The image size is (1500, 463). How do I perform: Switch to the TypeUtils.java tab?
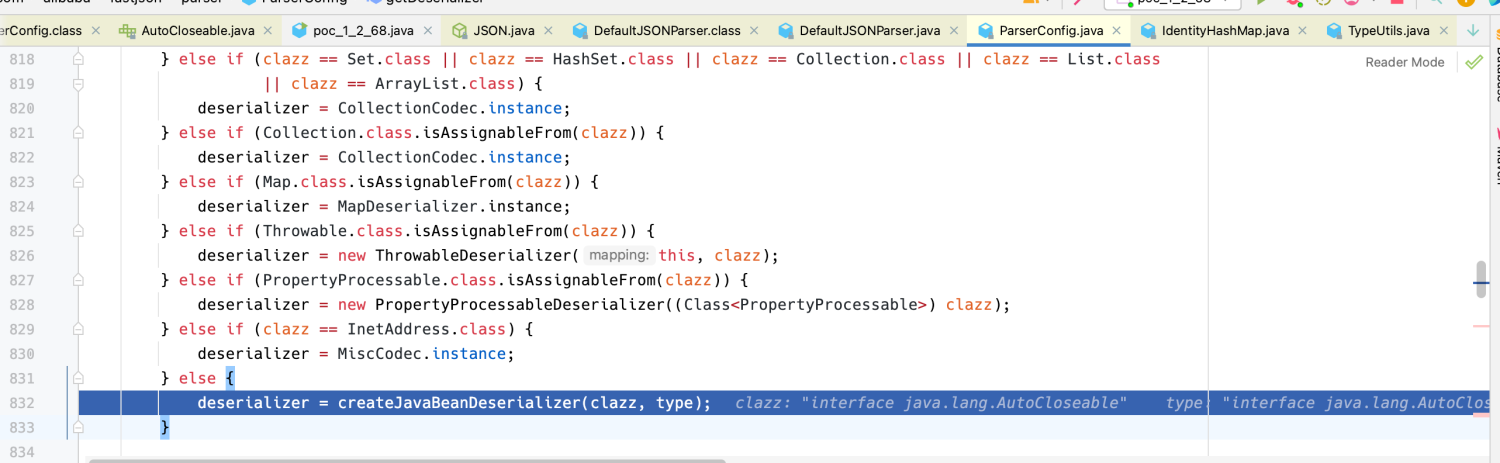(x=1388, y=31)
